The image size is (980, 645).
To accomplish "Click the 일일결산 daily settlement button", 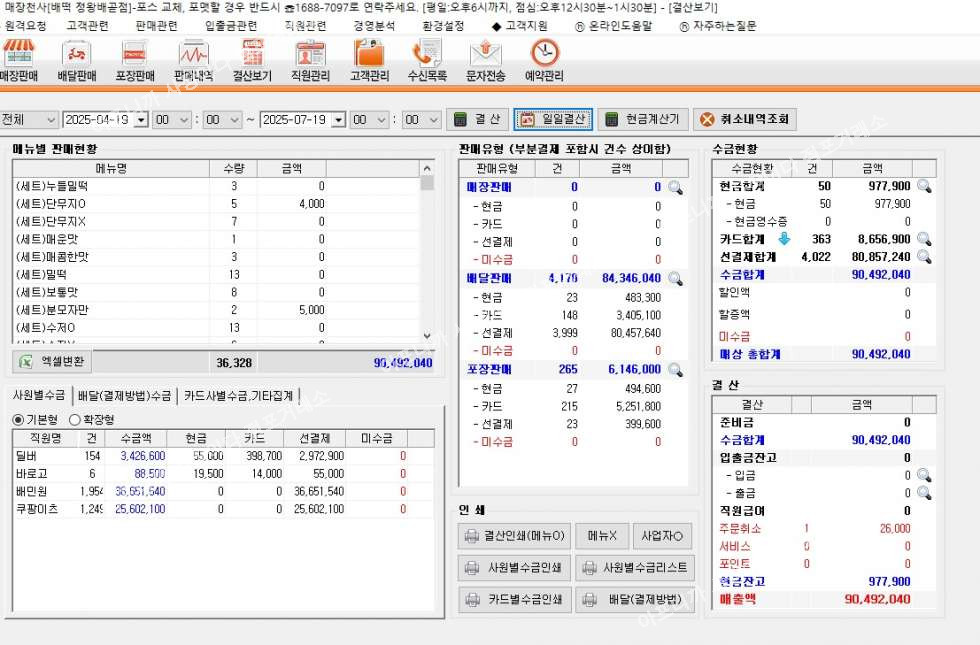I will click(x=554, y=119).
